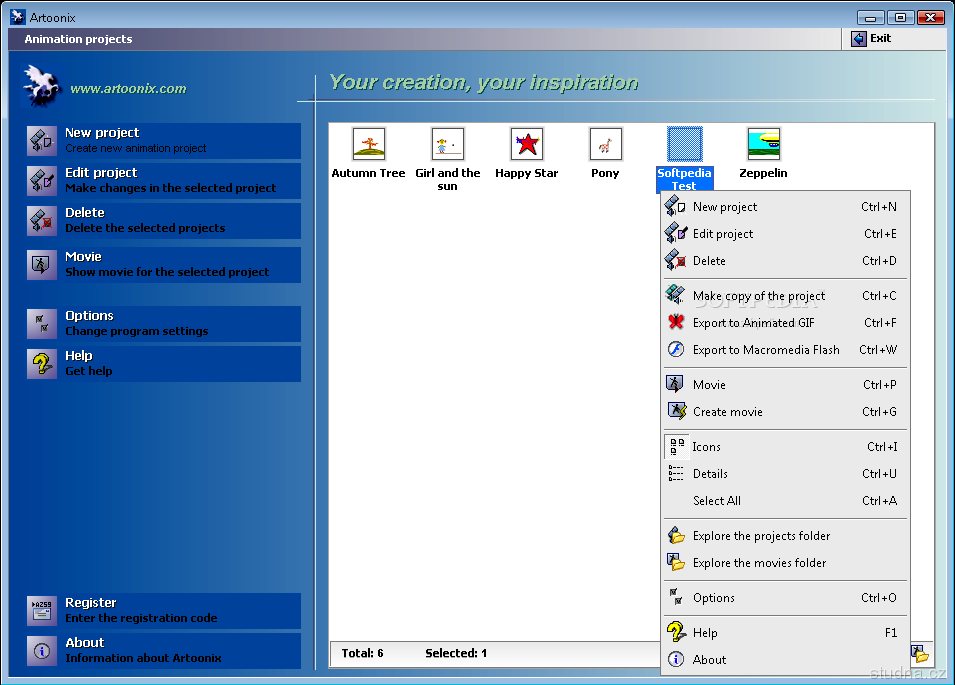Open Options using the sidebar icon

tap(42, 324)
